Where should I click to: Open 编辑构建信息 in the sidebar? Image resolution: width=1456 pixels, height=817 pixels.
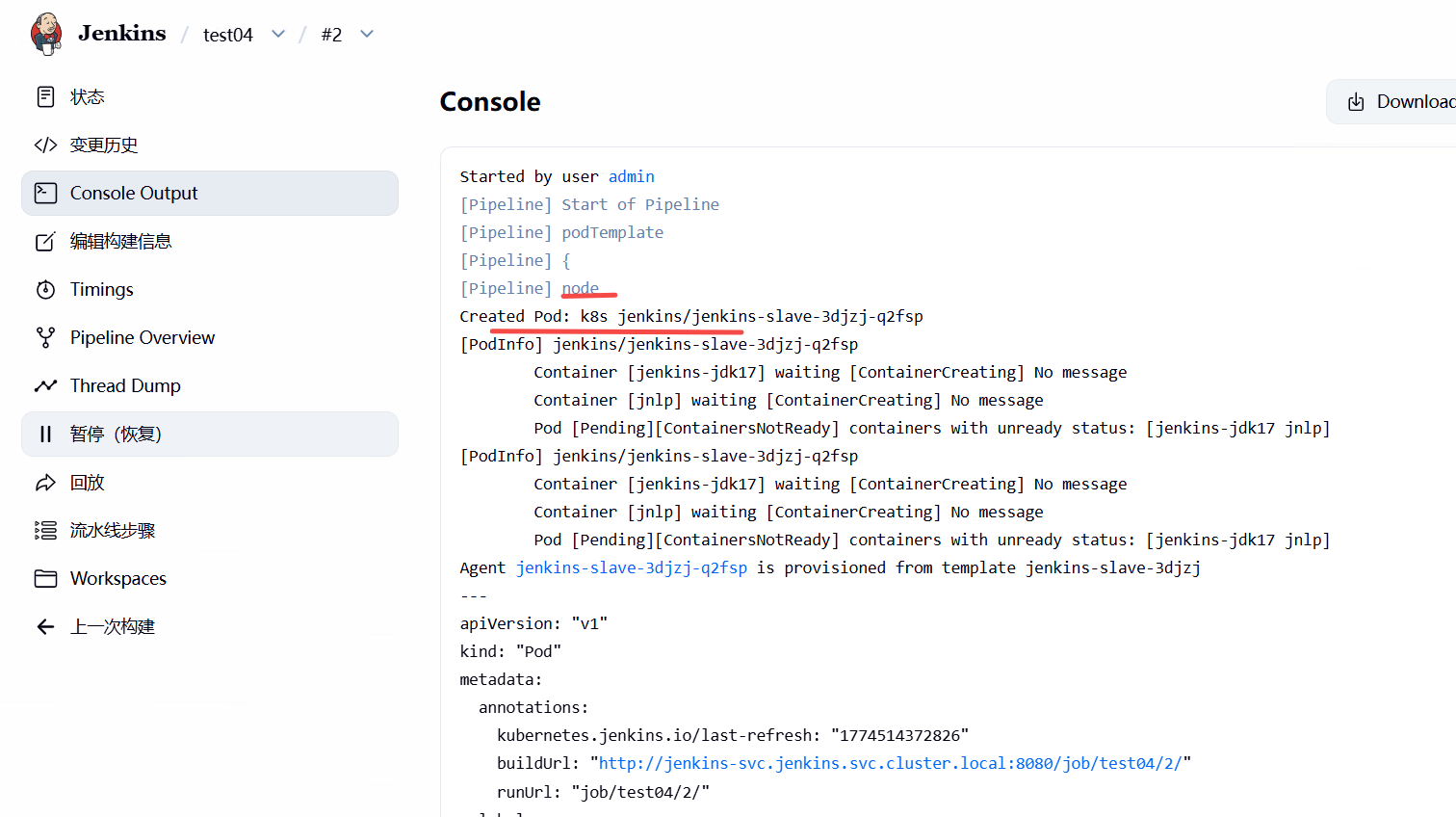pos(210,241)
